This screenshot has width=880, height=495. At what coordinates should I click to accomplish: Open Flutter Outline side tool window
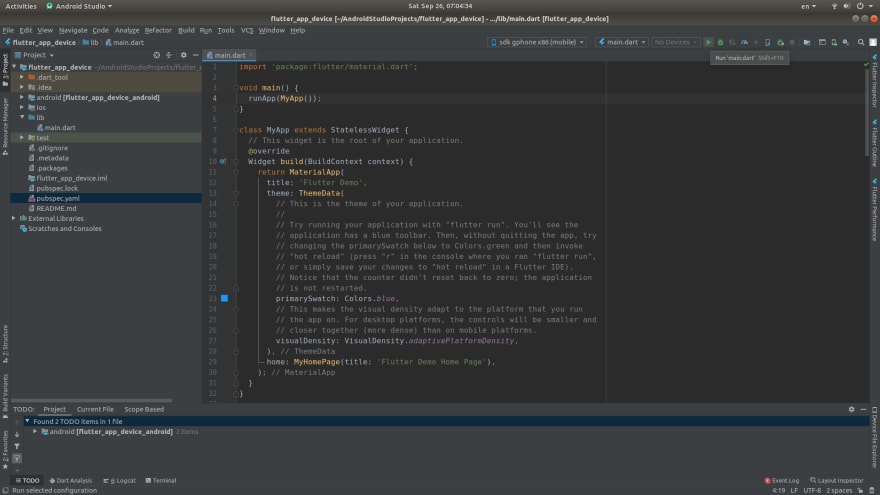874,144
